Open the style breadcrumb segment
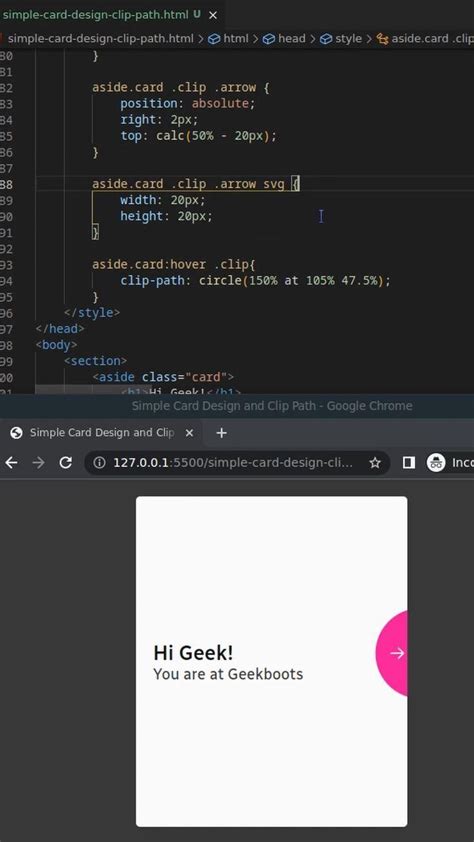 [341, 39]
